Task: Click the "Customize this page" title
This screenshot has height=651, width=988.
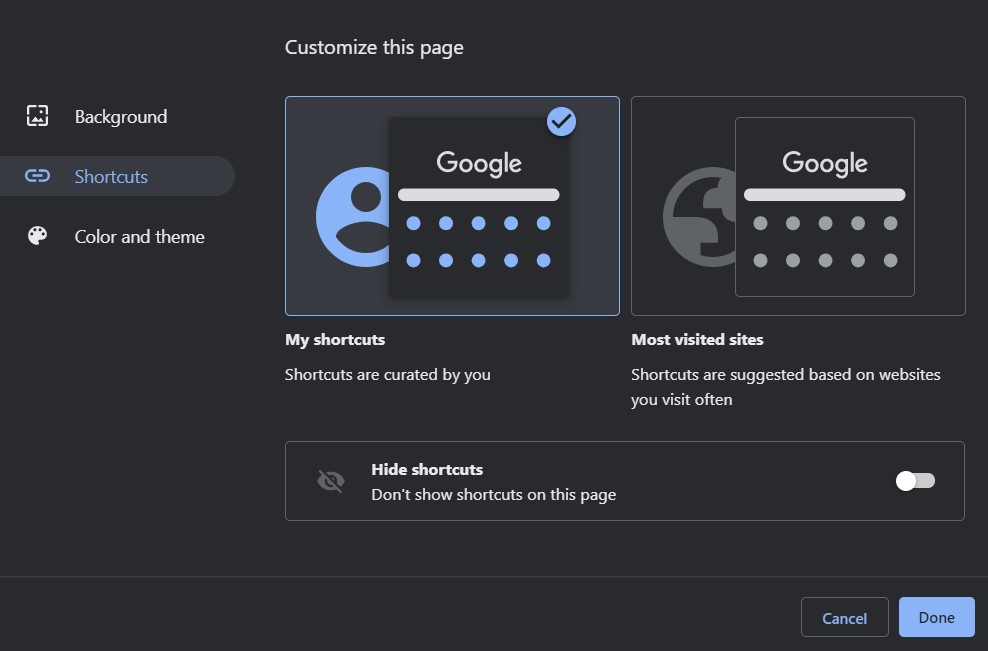Action: tap(374, 48)
